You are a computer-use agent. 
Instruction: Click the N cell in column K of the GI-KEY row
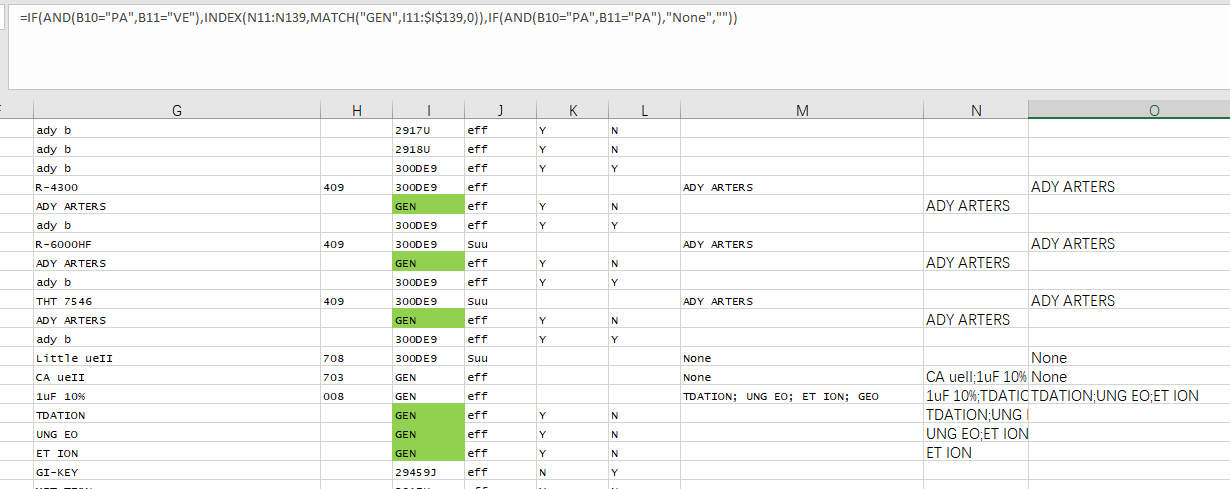click(x=573, y=472)
